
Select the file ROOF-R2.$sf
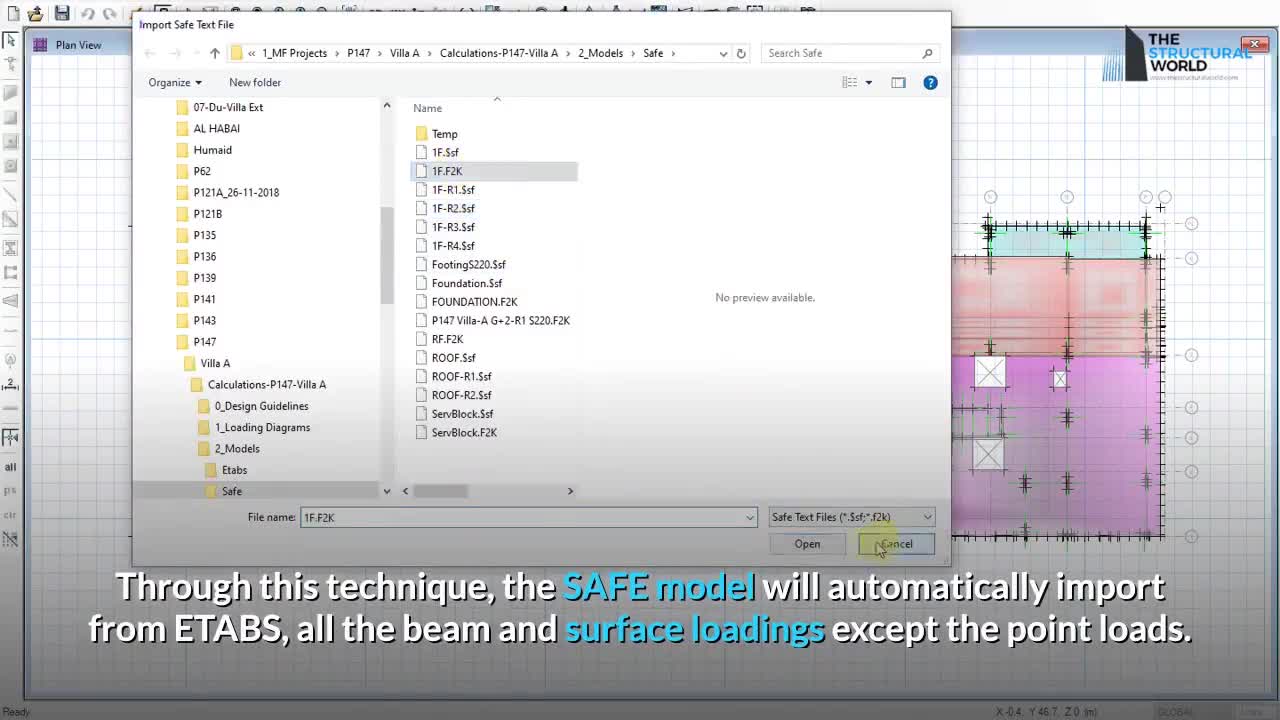[461, 395]
